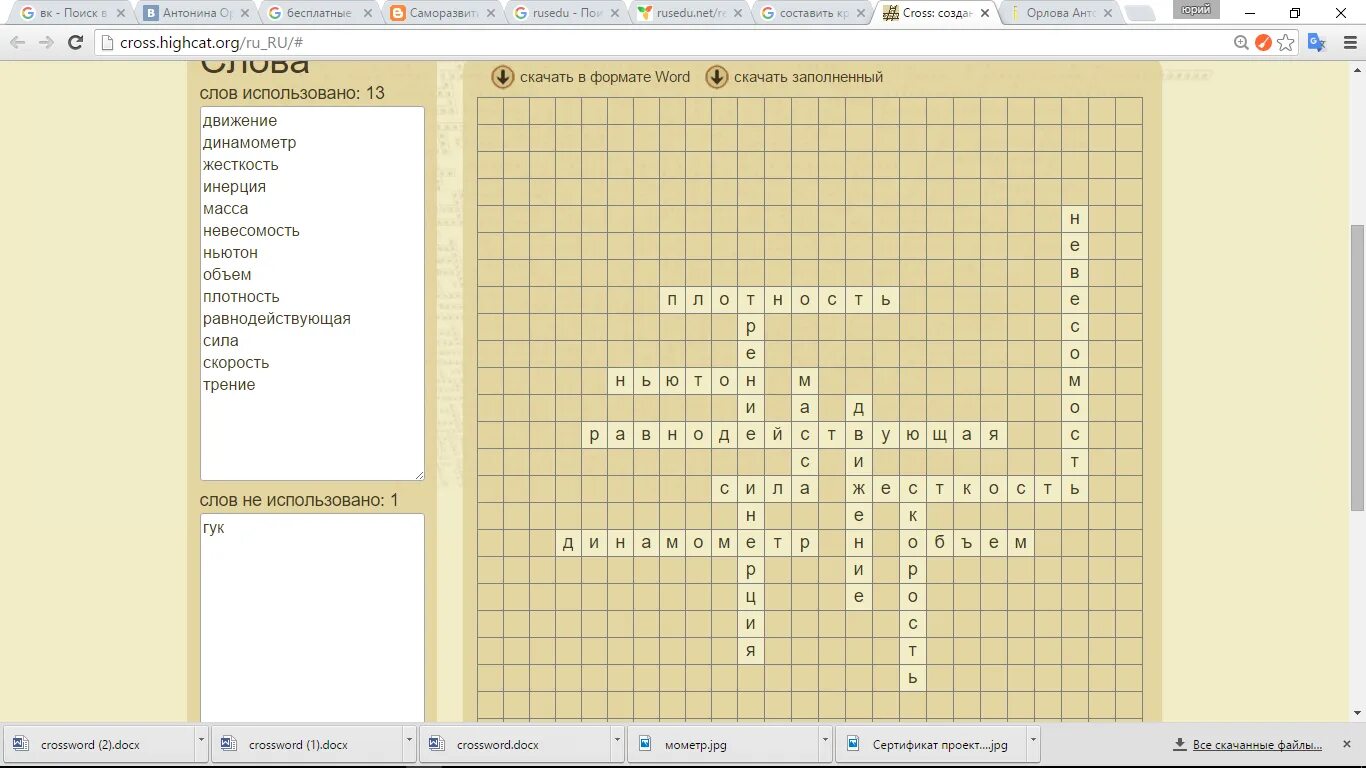Click the image icon of мометр.jpg download

pyautogui.click(x=644, y=744)
